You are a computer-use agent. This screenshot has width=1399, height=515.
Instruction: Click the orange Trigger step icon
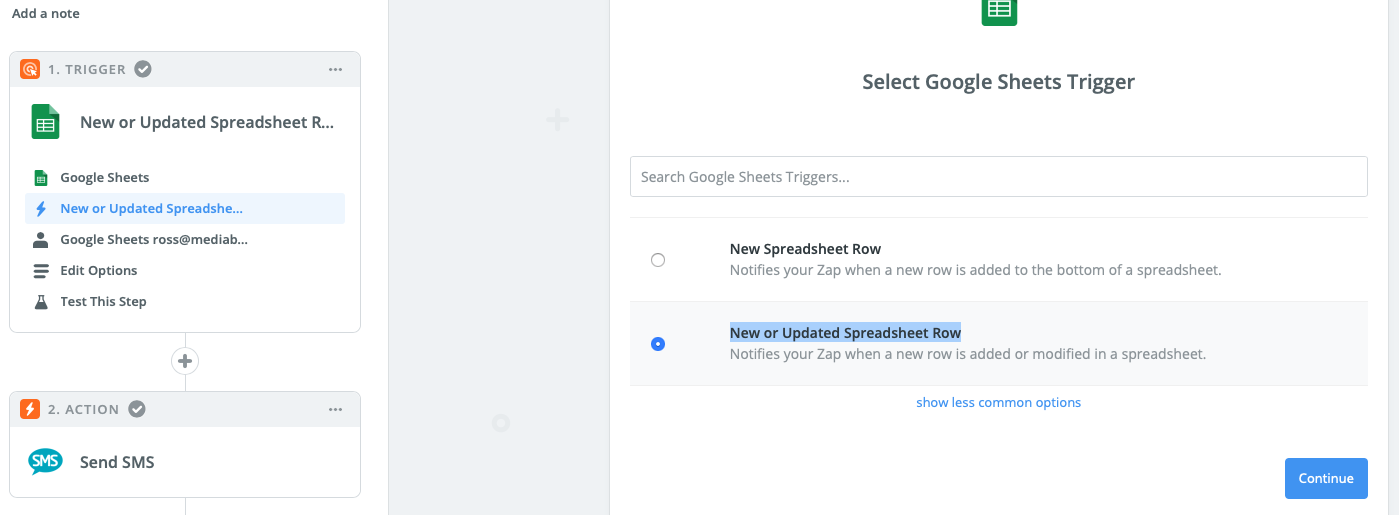click(30, 69)
